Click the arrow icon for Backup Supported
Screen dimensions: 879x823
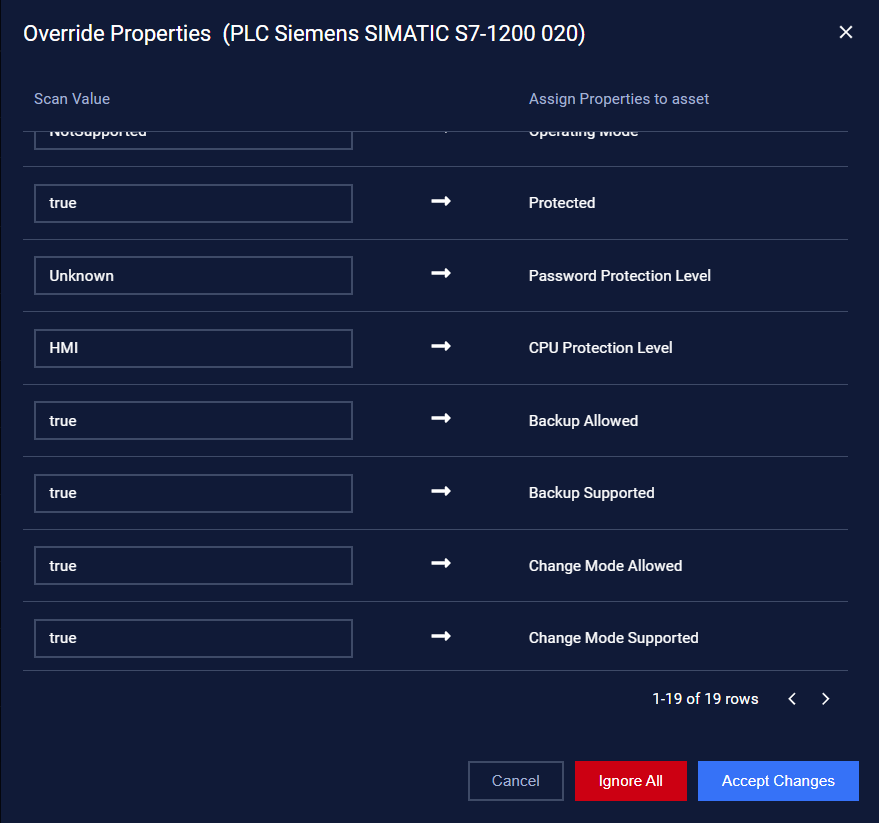click(441, 492)
